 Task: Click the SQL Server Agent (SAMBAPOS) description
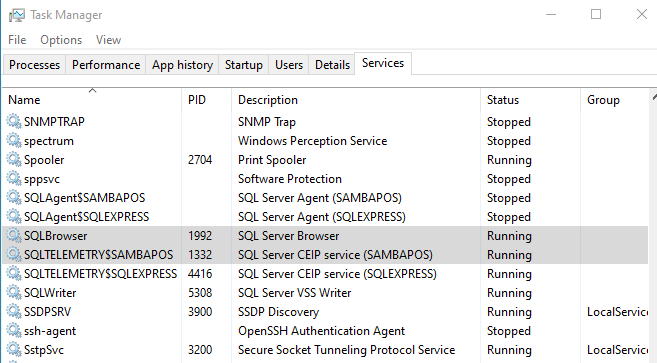tap(320, 198)
